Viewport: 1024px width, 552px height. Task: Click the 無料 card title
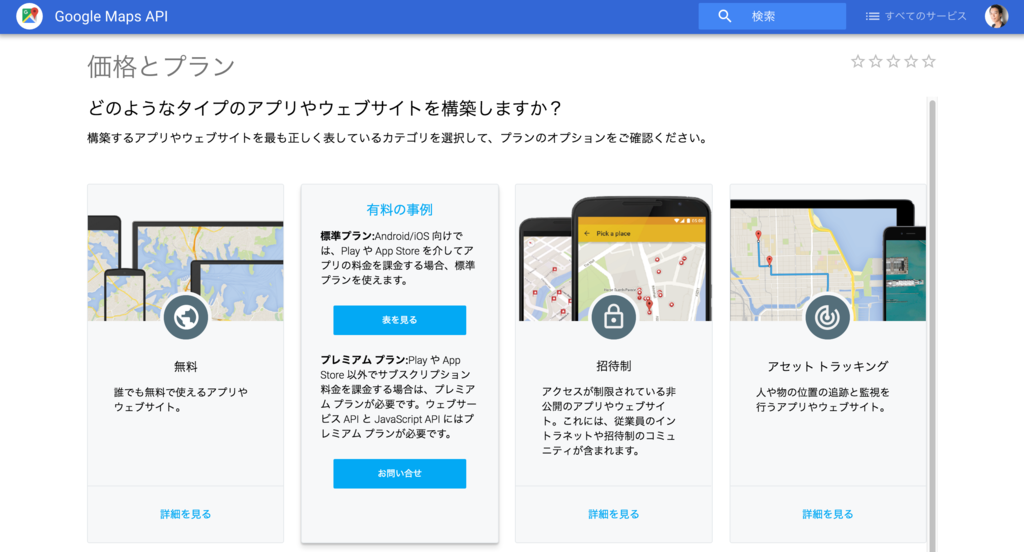tap(185, 366)
